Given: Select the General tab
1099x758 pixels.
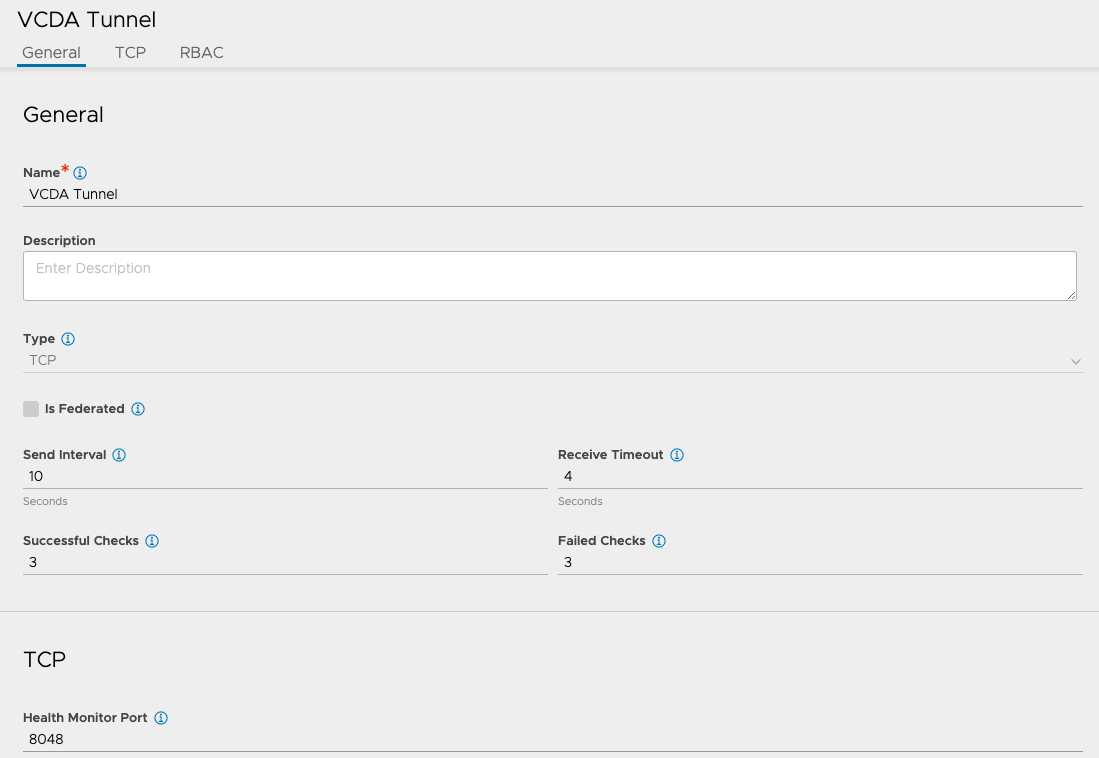Looking at the screenshot, I should coord(51,52).
